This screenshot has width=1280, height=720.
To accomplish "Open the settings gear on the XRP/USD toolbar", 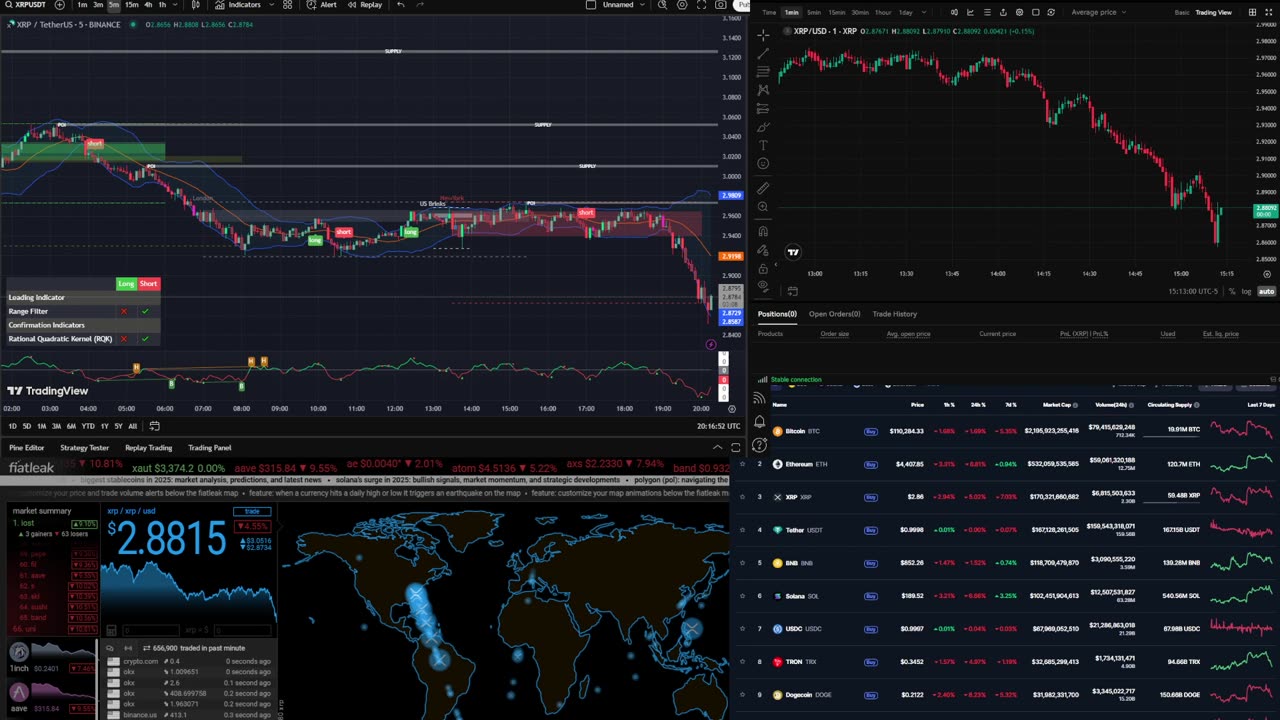I will pos(1019,12).
